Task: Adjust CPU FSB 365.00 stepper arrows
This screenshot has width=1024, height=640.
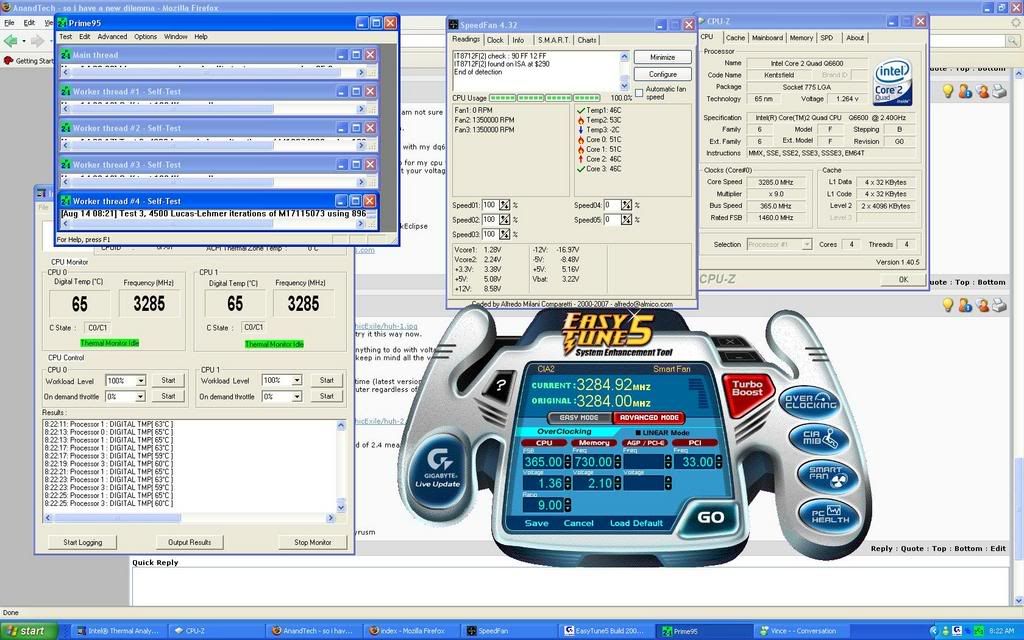Action: 567,462
